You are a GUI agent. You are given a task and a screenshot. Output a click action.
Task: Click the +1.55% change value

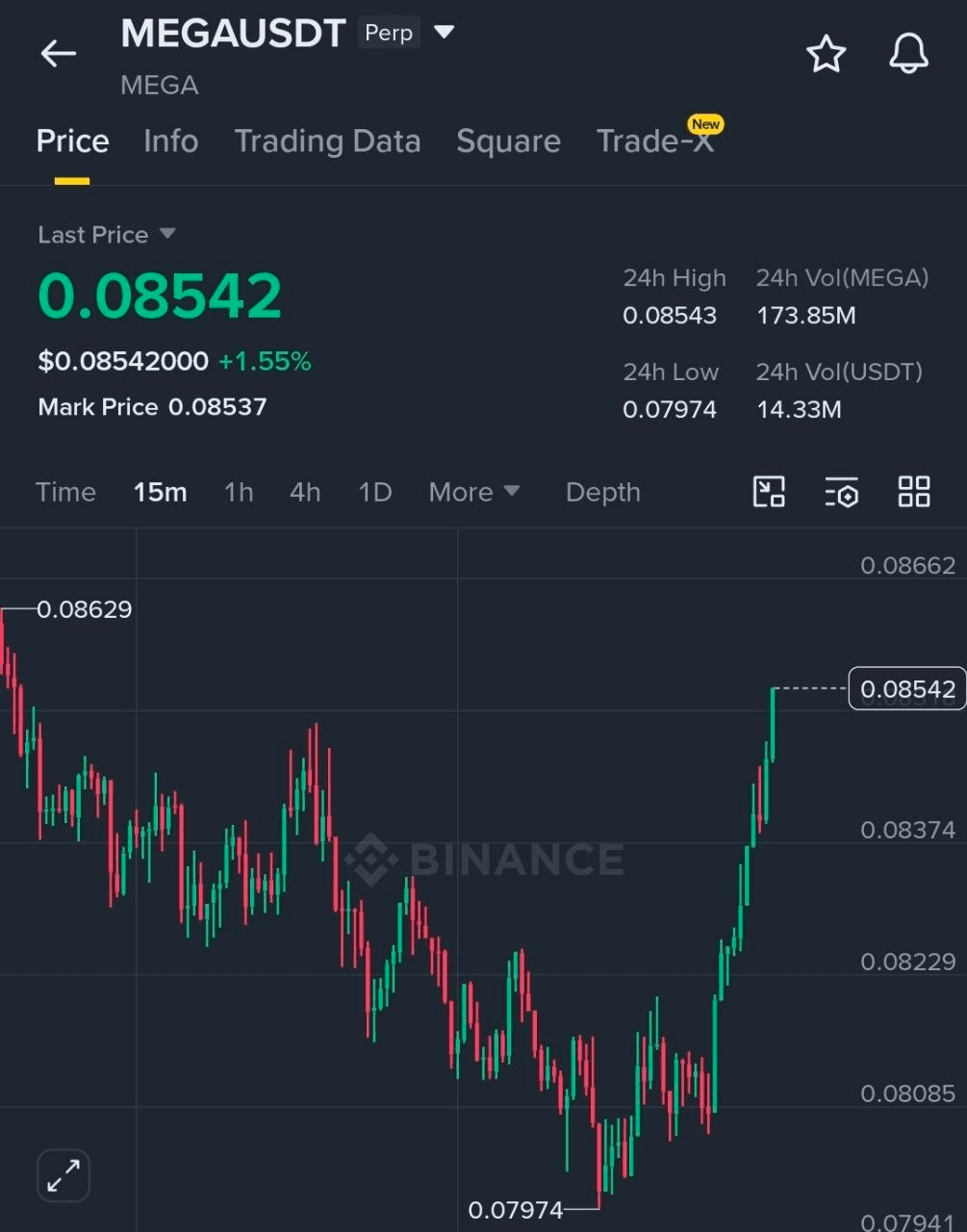pos(265,361)
